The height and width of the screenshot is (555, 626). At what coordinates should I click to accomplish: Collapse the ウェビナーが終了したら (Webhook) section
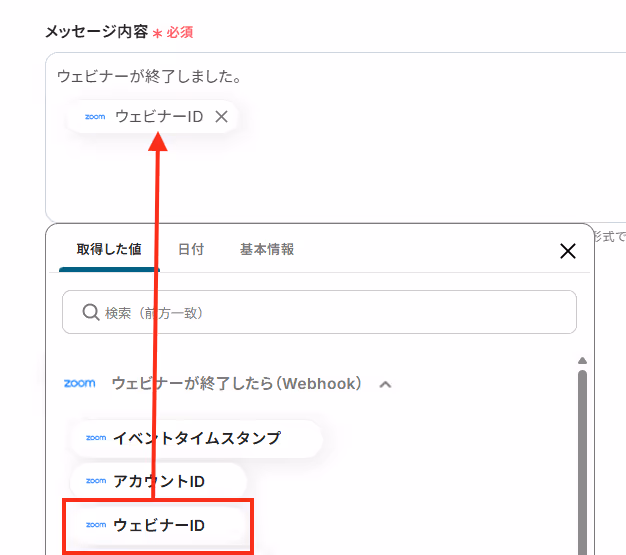(x=385, y=385)
